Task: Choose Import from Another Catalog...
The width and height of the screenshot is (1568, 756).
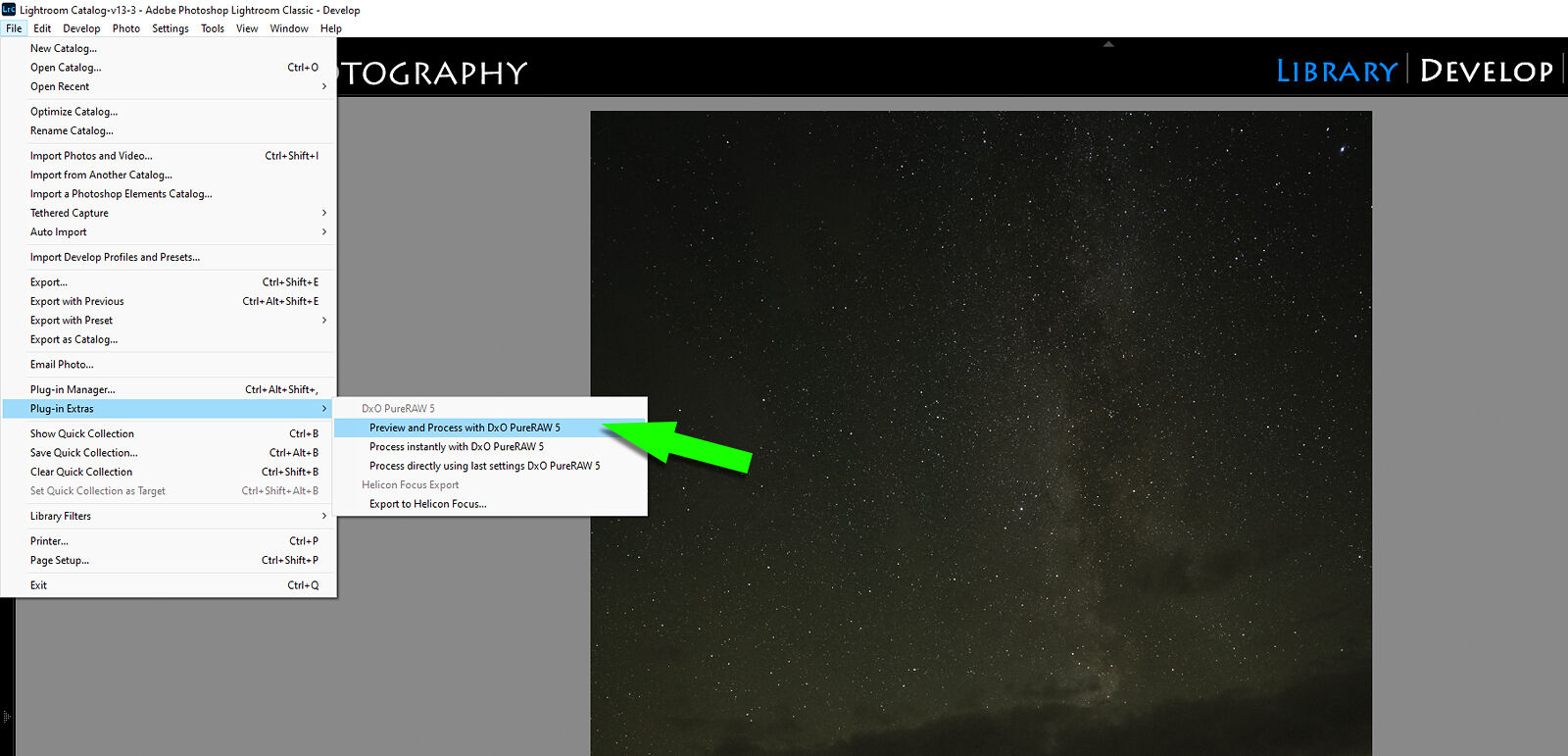Action: pyautogui.click(x=169, y=175)
